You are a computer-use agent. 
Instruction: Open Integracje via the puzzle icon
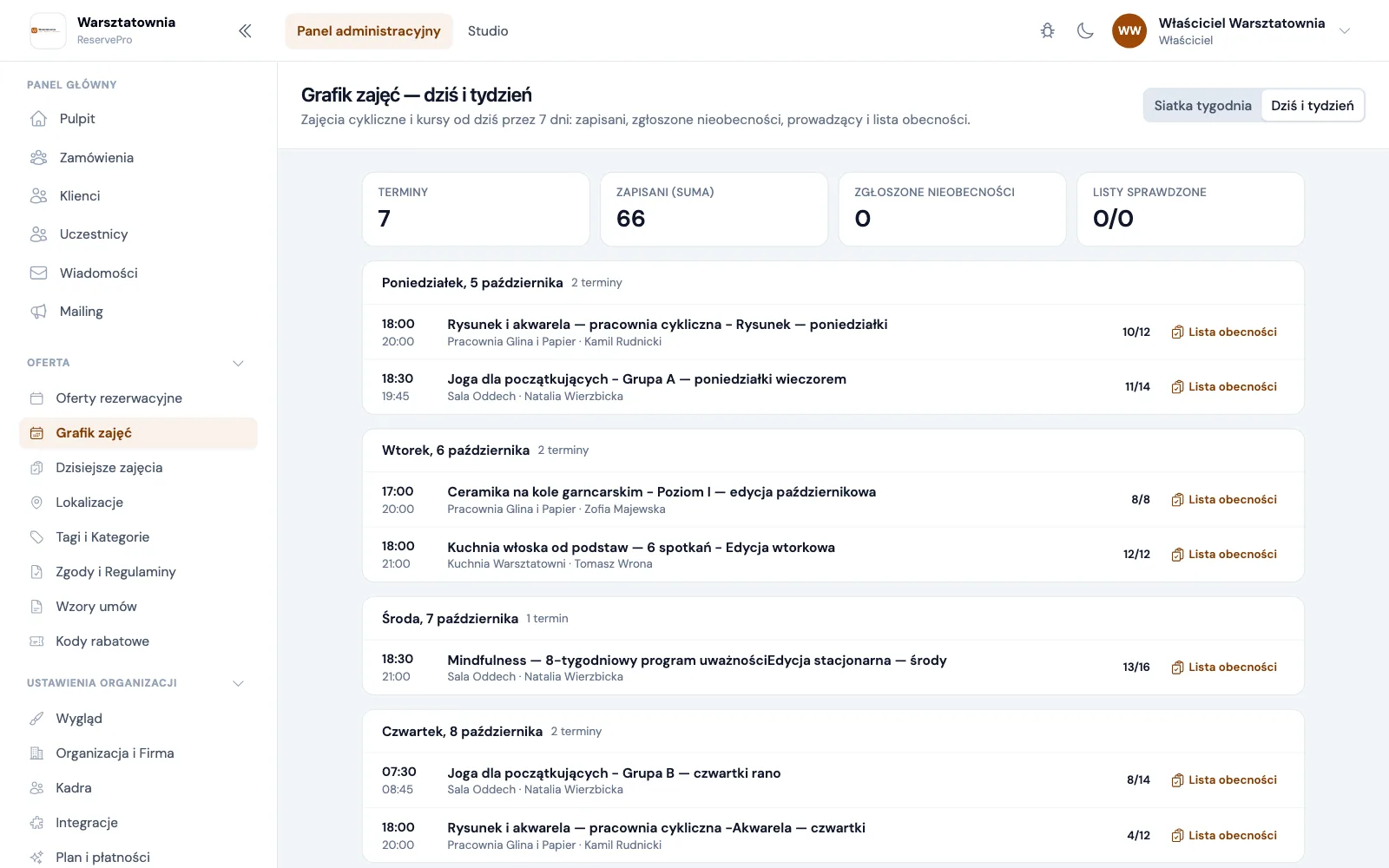coord(36,823)
